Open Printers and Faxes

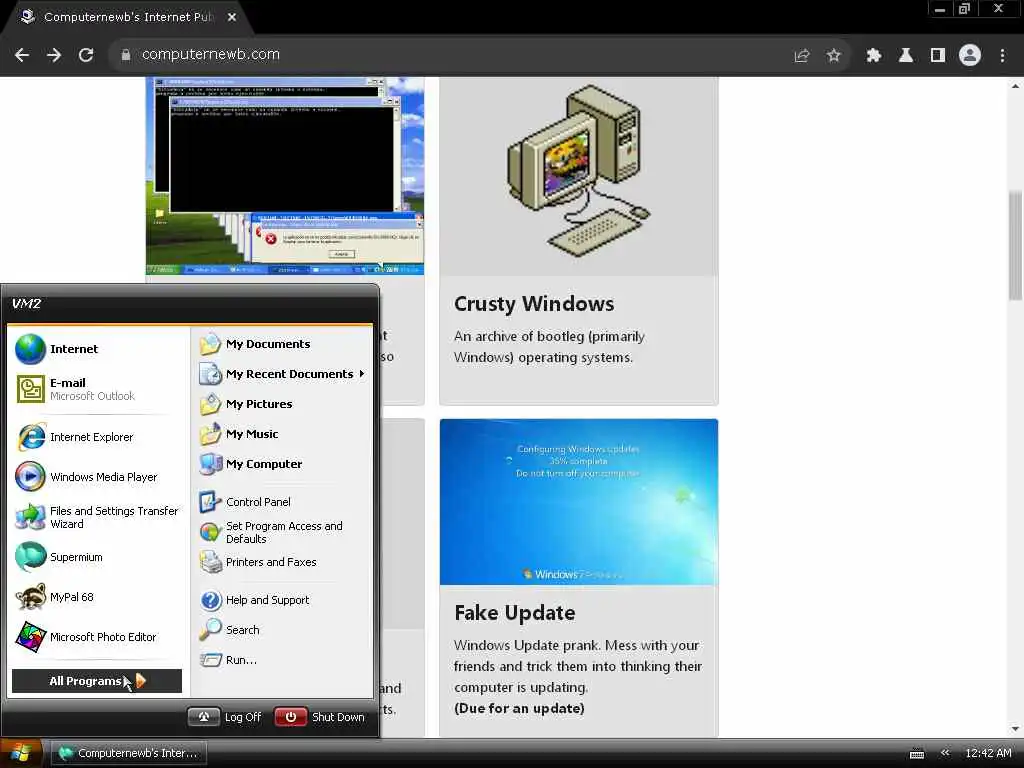(x=258, y=562)
